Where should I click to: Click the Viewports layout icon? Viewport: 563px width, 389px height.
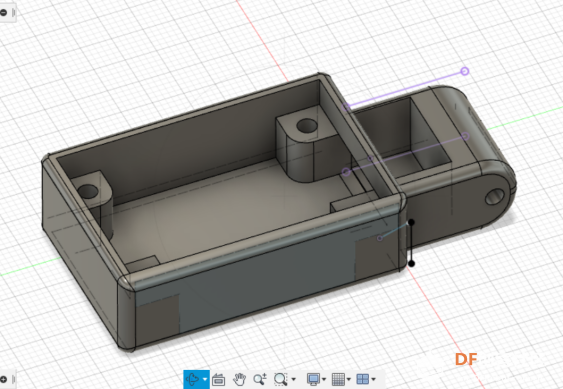click(363, 379)
